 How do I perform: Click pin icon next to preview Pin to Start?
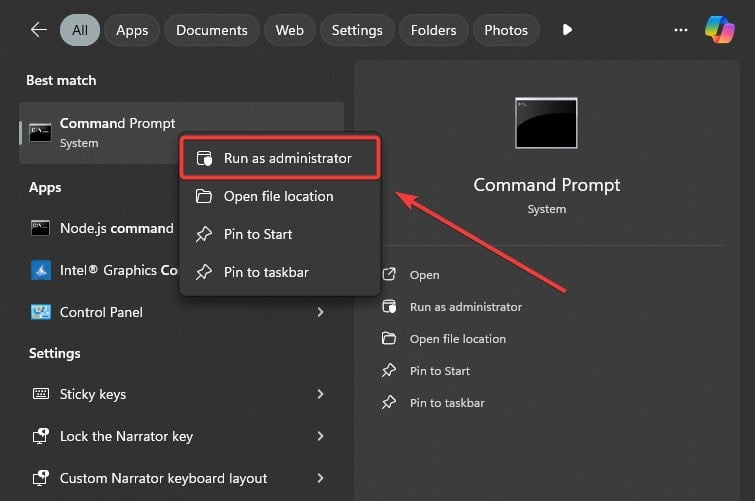[x=389, y=370]
